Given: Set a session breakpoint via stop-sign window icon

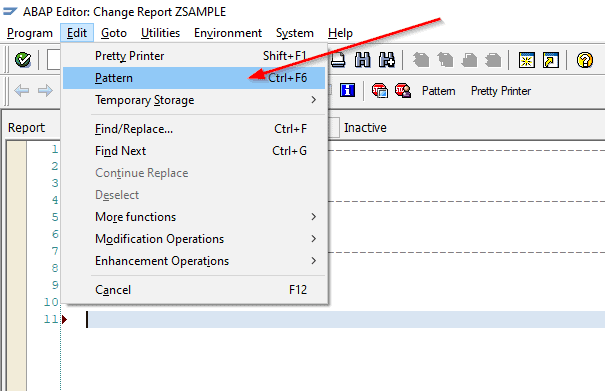Looking at the screenshot, I should click(x=380, y=91).
